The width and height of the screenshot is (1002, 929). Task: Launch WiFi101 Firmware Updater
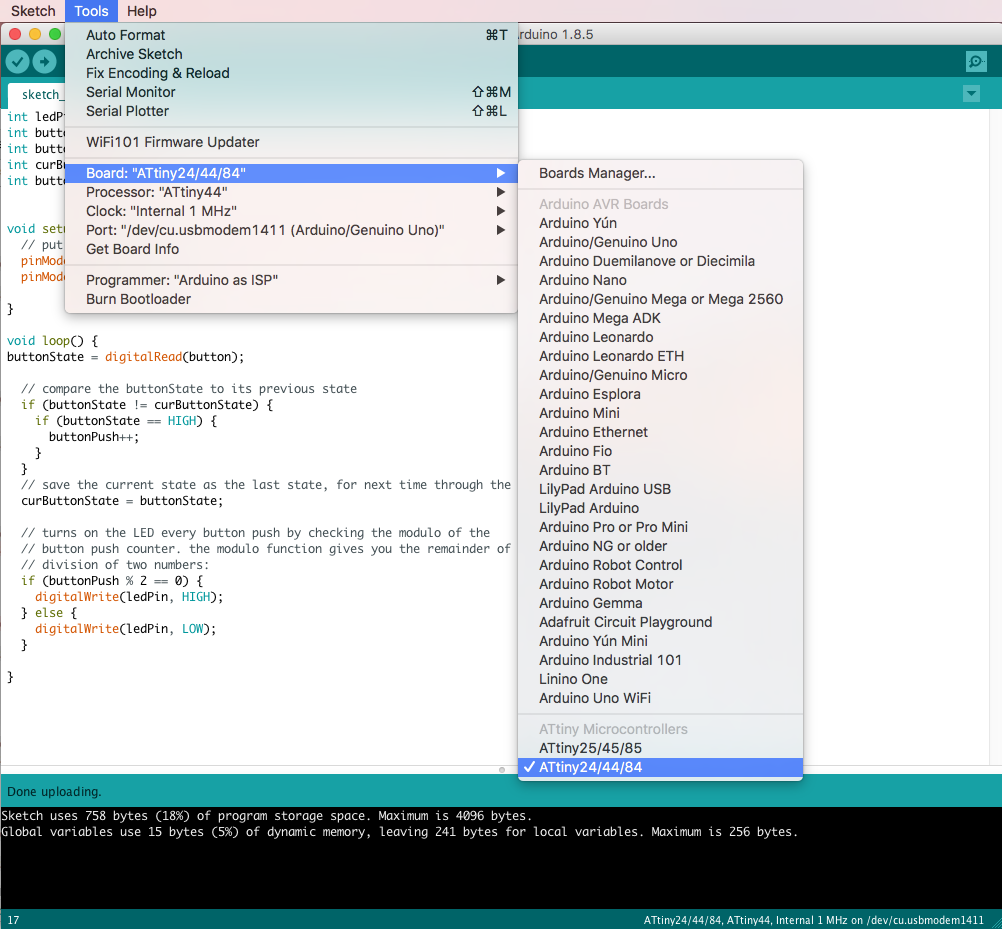(x=291, y=142)
